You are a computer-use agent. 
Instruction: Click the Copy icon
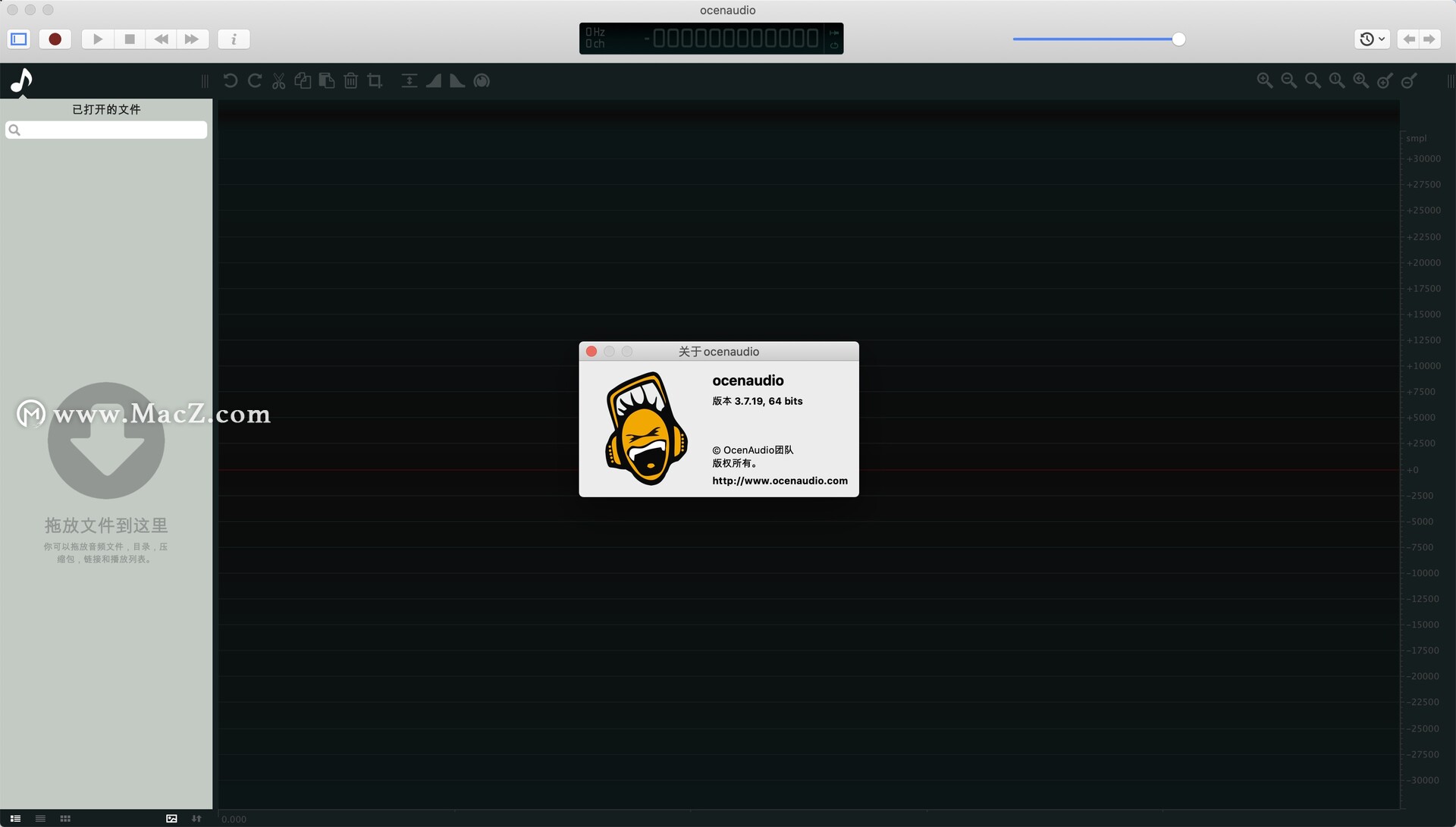tap(303, 80)
